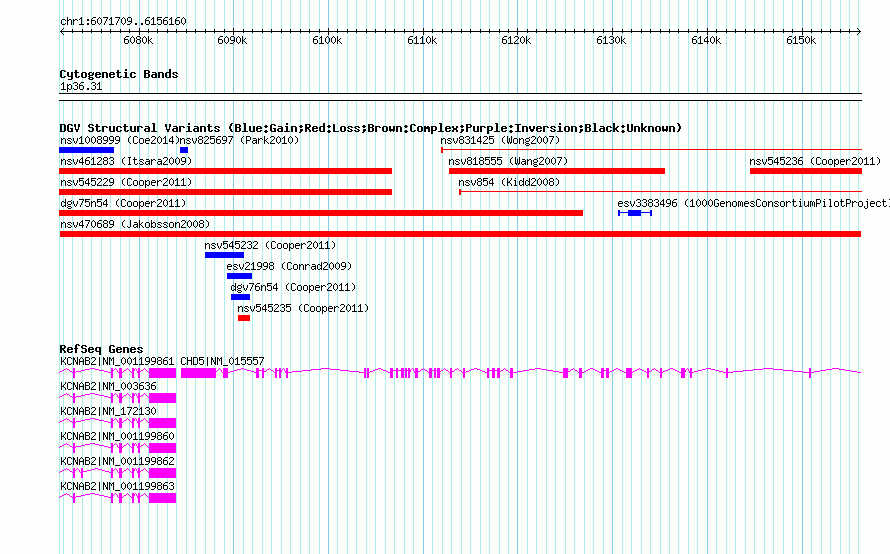Open the nsv545232 (Cooper2011) blue gain bar

coord(224,255)
